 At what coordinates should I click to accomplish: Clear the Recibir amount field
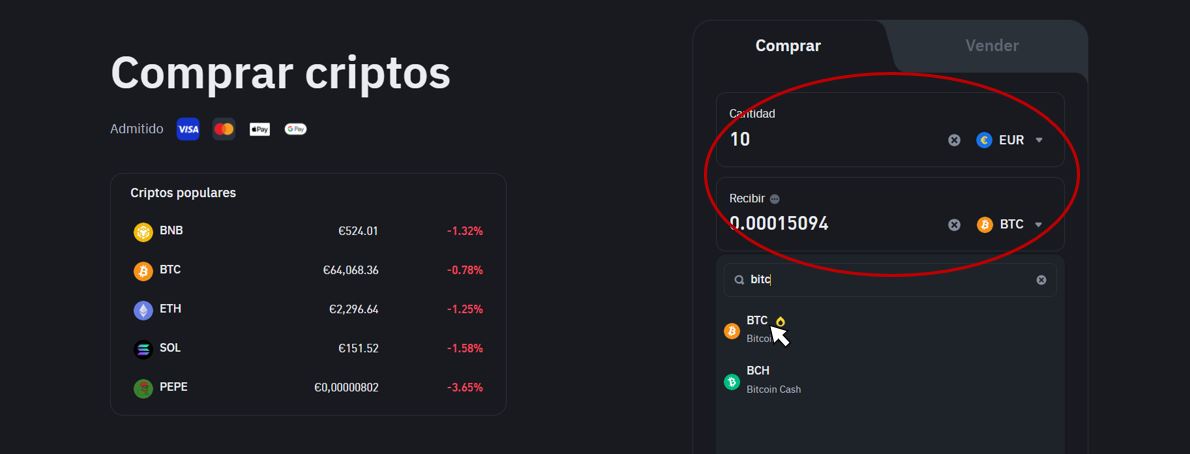[x=954, y=225]
